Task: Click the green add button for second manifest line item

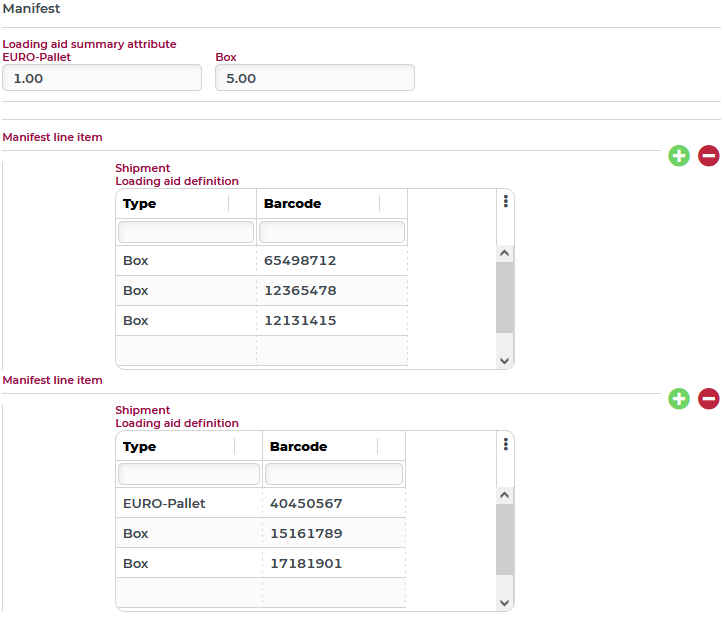Action: (679, 399)
